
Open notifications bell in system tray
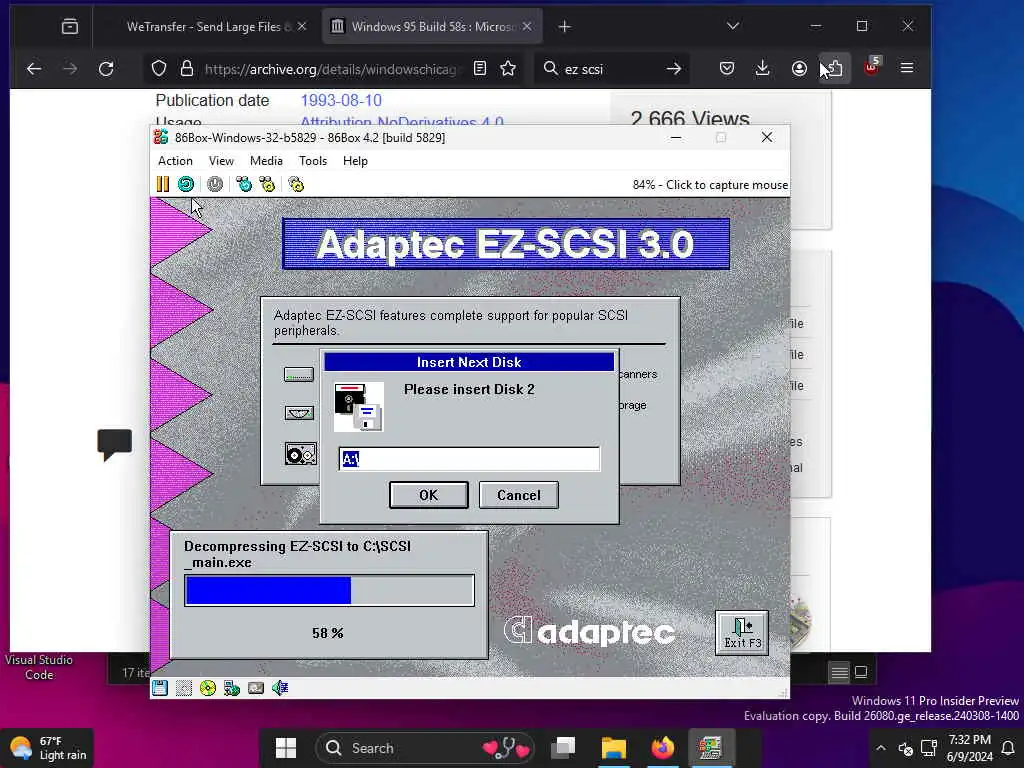1008,748
